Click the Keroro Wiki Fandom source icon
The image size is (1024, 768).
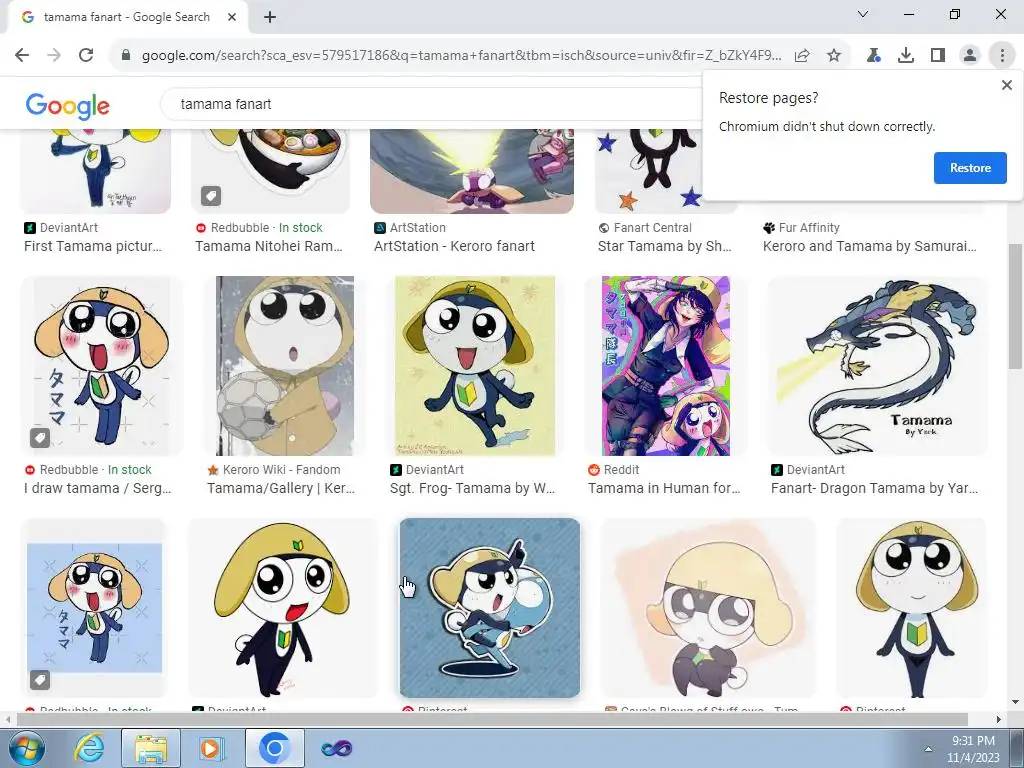tap(212, 470)
